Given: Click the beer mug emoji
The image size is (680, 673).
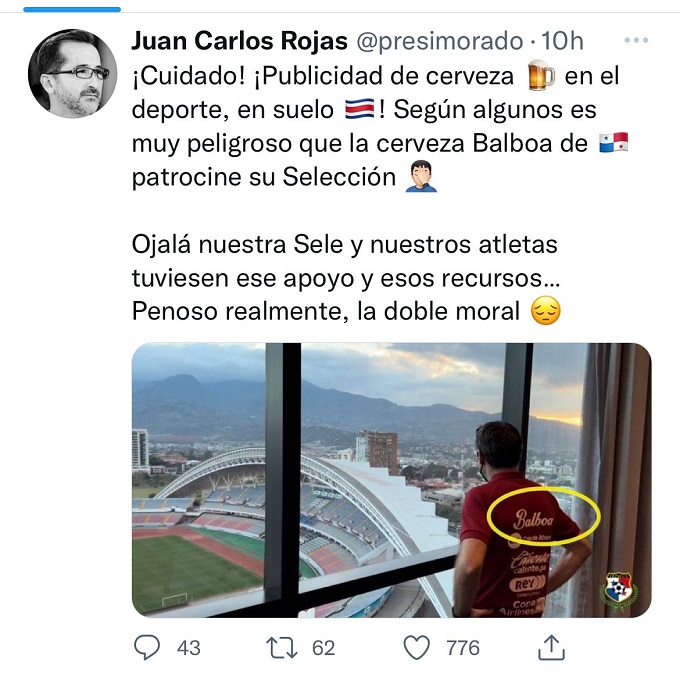Looking at the screenshot, I should (x=541, y=75).
